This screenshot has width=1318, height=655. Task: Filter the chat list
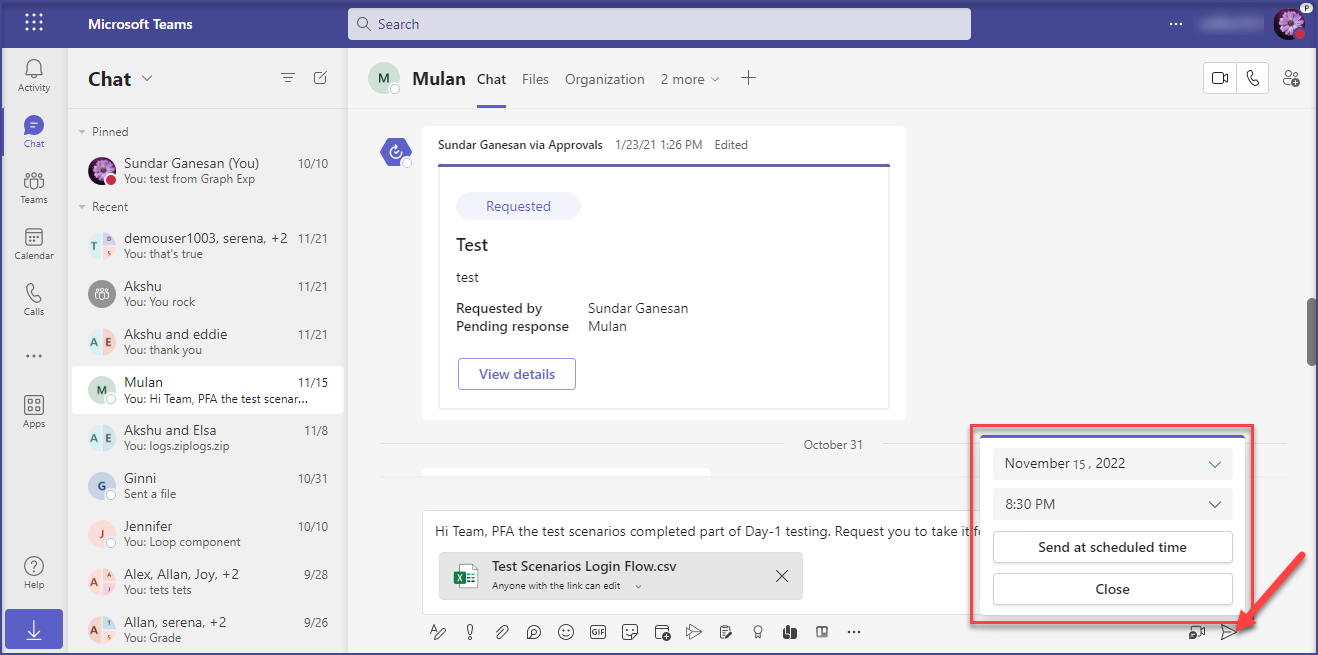click(288, 78)
